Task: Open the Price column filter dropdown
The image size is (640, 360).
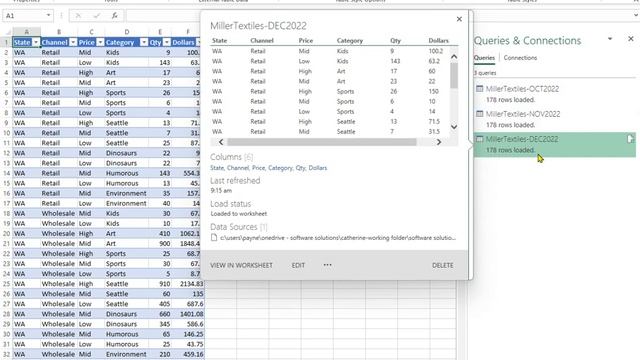Action: point(100,42)
